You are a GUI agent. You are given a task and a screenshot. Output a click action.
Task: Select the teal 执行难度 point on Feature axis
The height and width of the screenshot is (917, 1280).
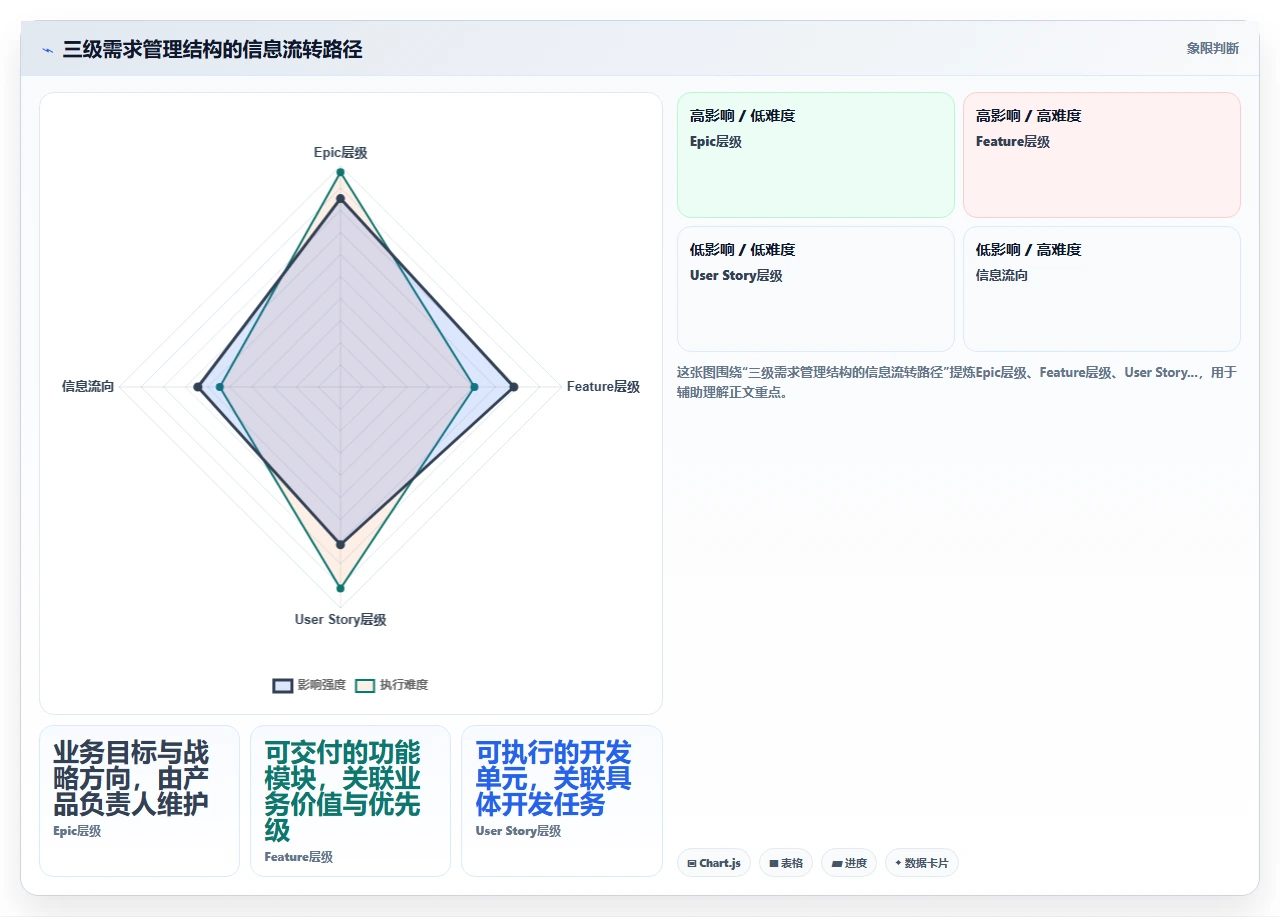(474, 386)
